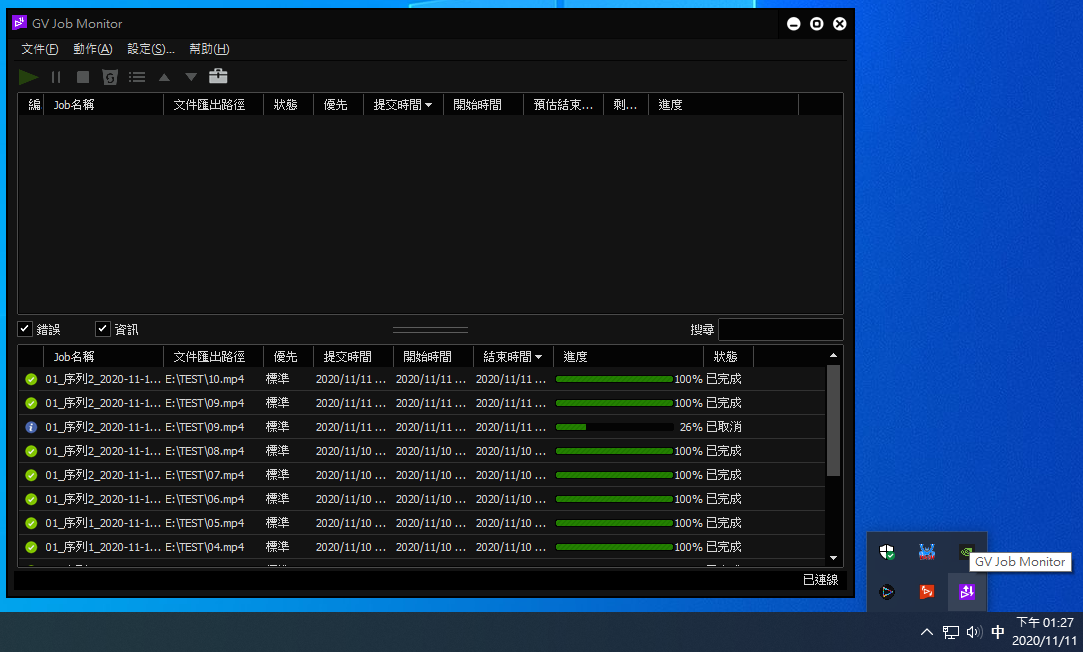1083x652 pixels.
Task: Open the 文件(F) menu
Action: point(39,49)
